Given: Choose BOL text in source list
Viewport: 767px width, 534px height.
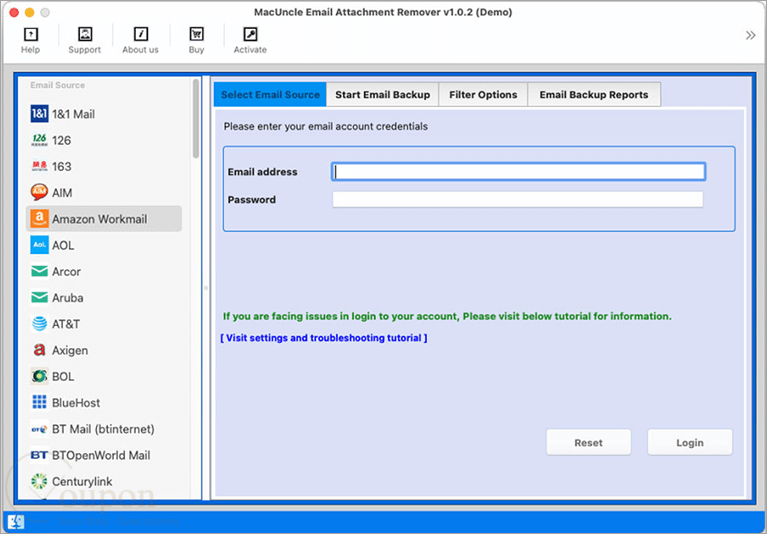Looking at the screenshot, I should pyautogui.click(x=63, y=377).
